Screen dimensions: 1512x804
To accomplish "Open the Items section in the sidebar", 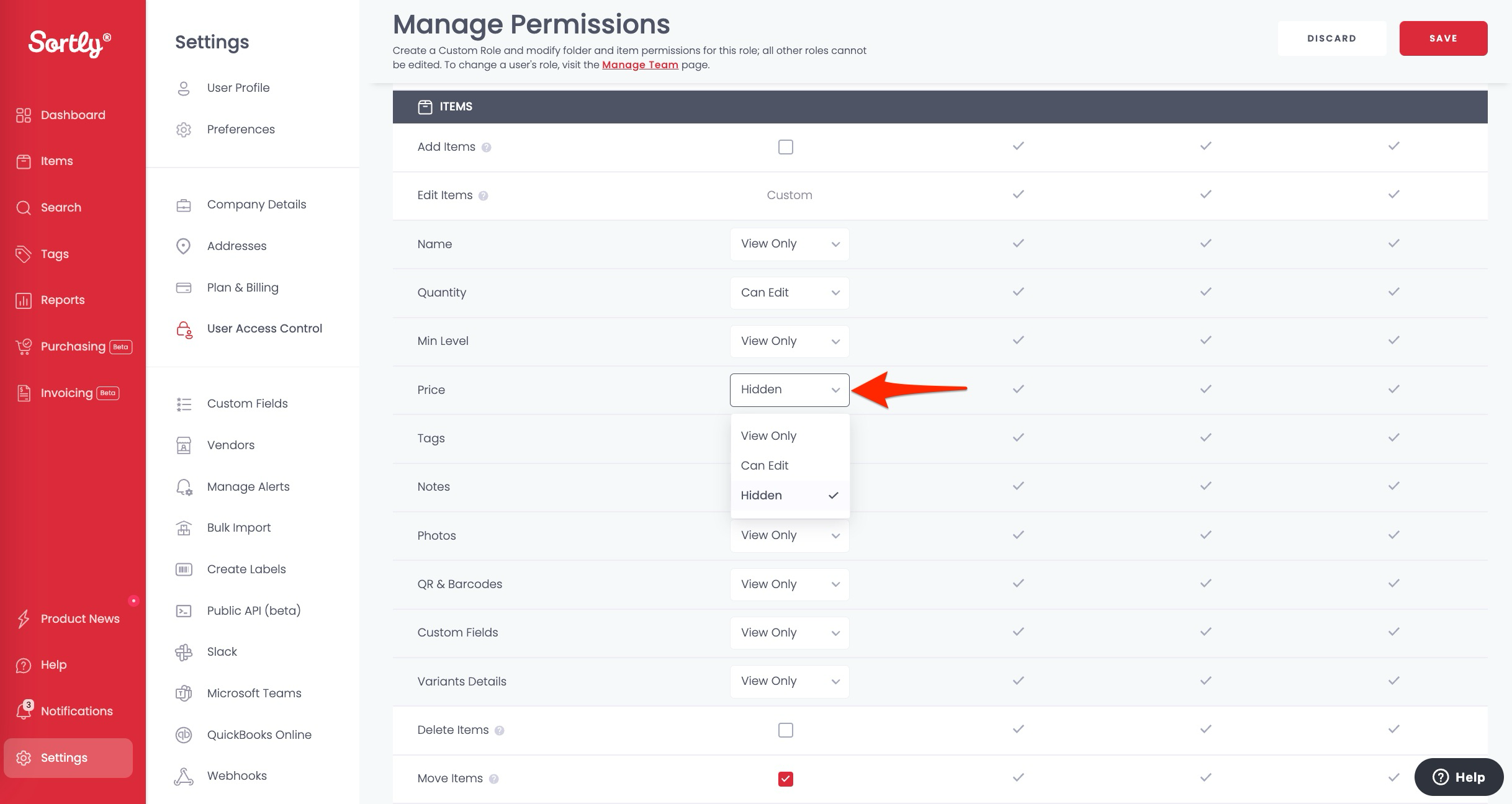I will 56,161.
